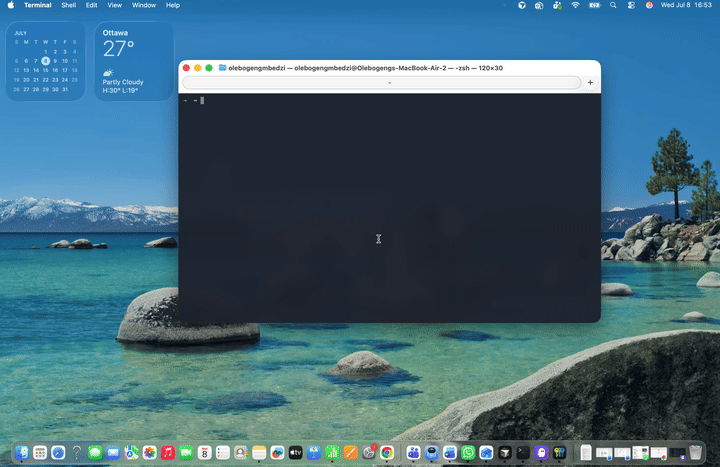Click the date and time in menu bar
The image size is (720, 467).
686,5
